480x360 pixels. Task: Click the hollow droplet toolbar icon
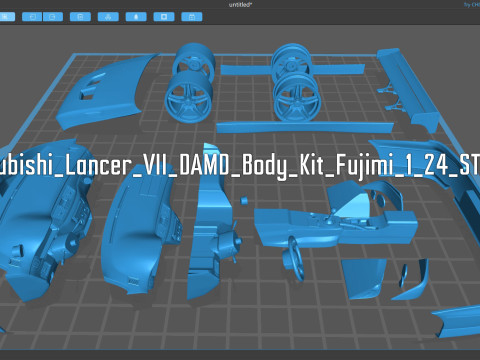click(136, 17)
